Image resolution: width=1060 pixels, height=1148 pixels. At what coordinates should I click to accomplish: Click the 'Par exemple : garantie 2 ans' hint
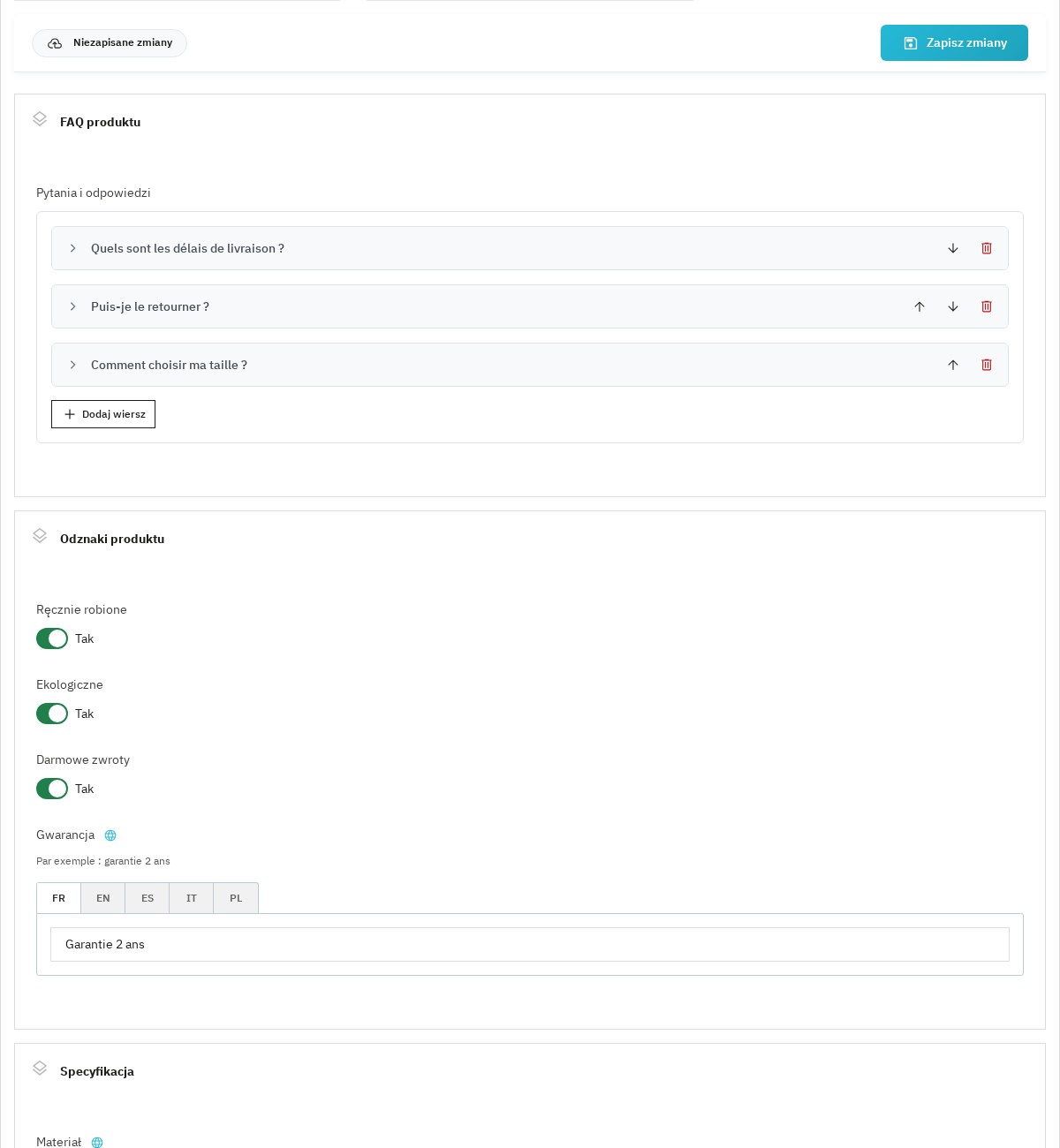[x=103, y=861]
